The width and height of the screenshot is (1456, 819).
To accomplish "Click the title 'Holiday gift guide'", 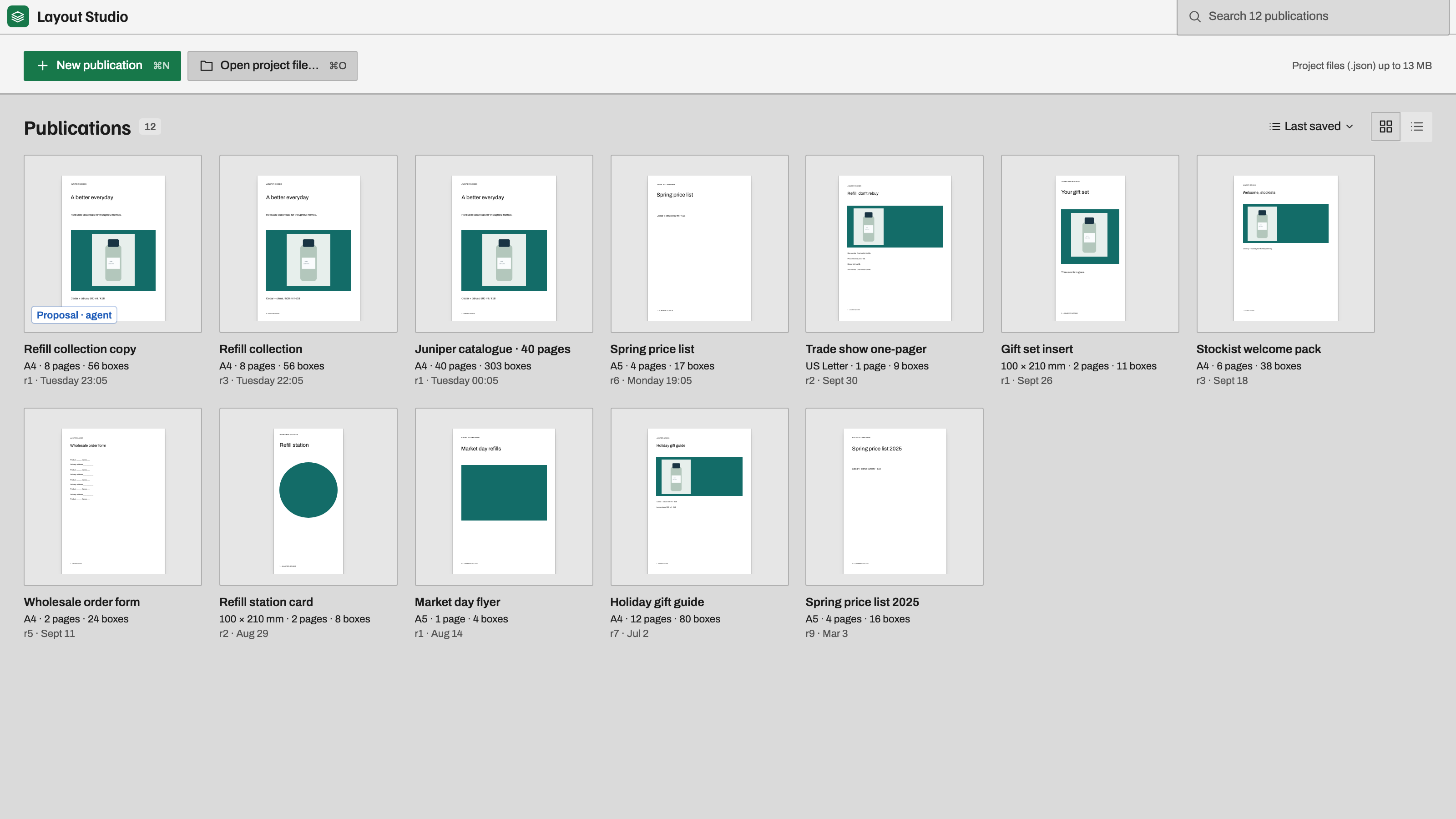I will tap(657, 602).
